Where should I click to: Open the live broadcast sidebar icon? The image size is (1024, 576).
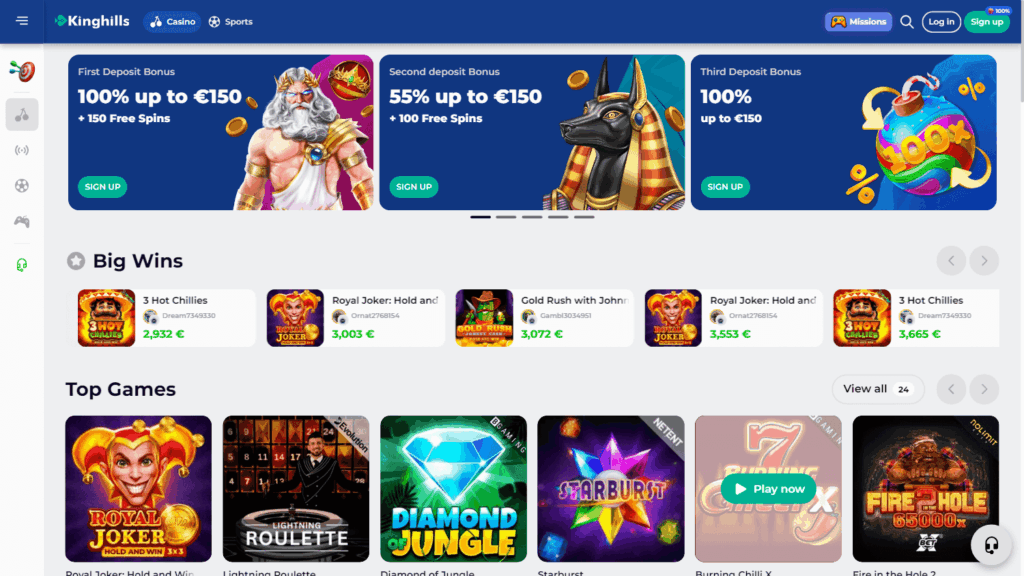pyautogui.click(x=22, y=150)
